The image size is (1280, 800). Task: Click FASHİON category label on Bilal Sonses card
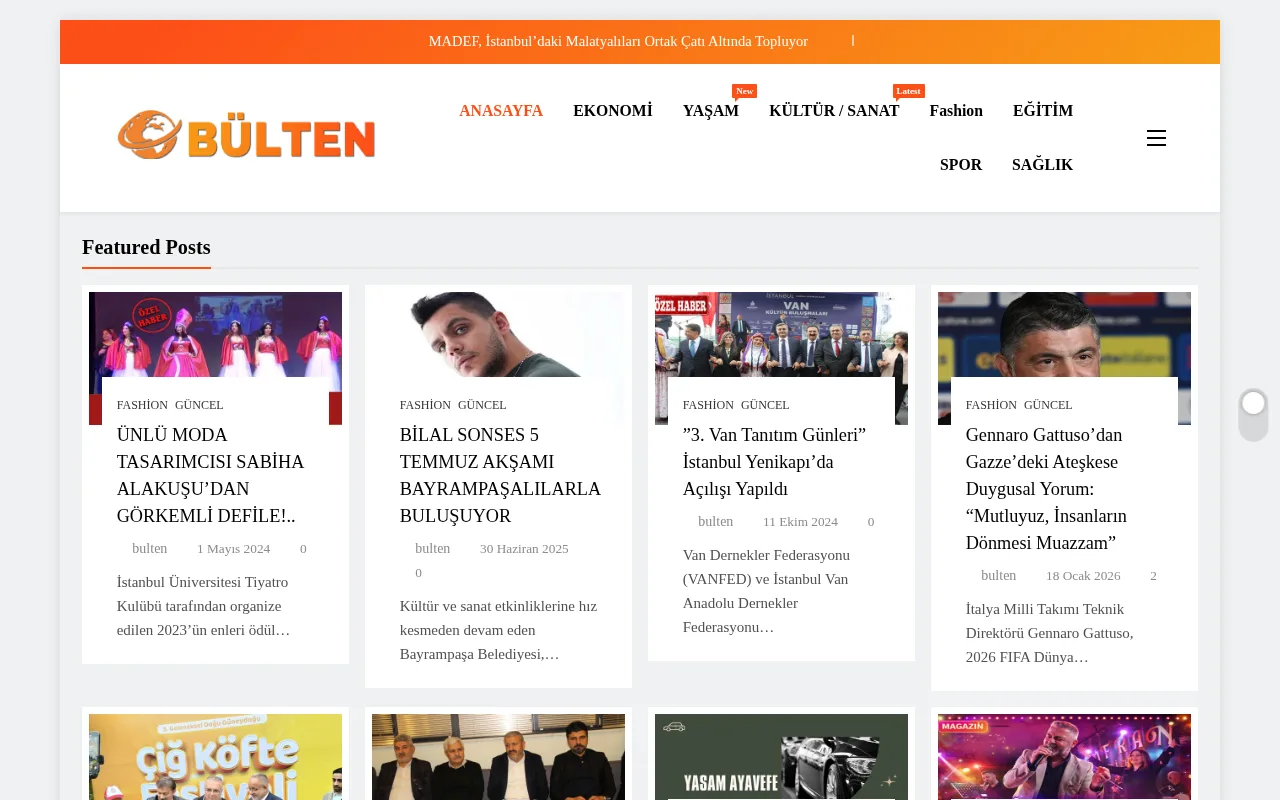pyautogui.click(x=425, y=405)
